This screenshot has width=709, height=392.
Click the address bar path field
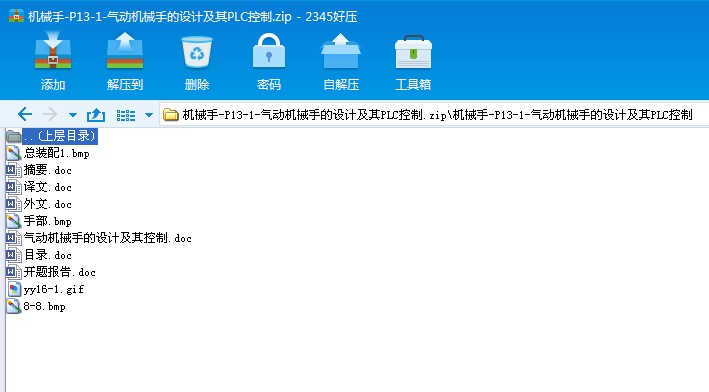[433, 115]
